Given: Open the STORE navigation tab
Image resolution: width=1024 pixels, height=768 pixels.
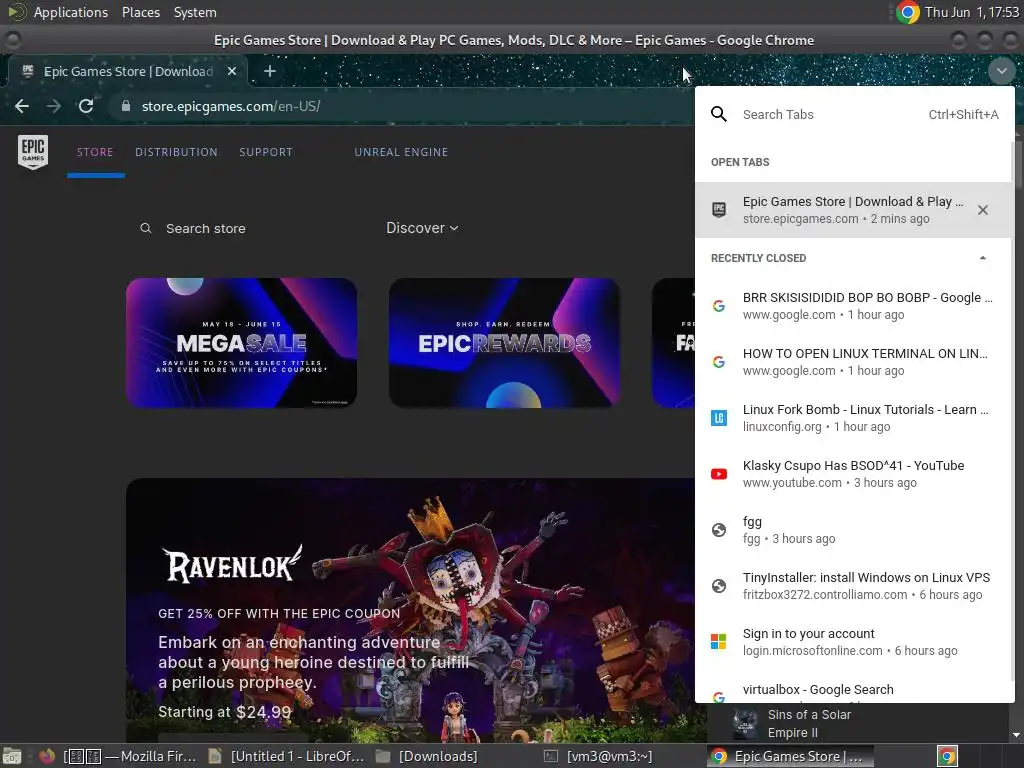Looking at the screenshot, I should click(x=95, y=152).
